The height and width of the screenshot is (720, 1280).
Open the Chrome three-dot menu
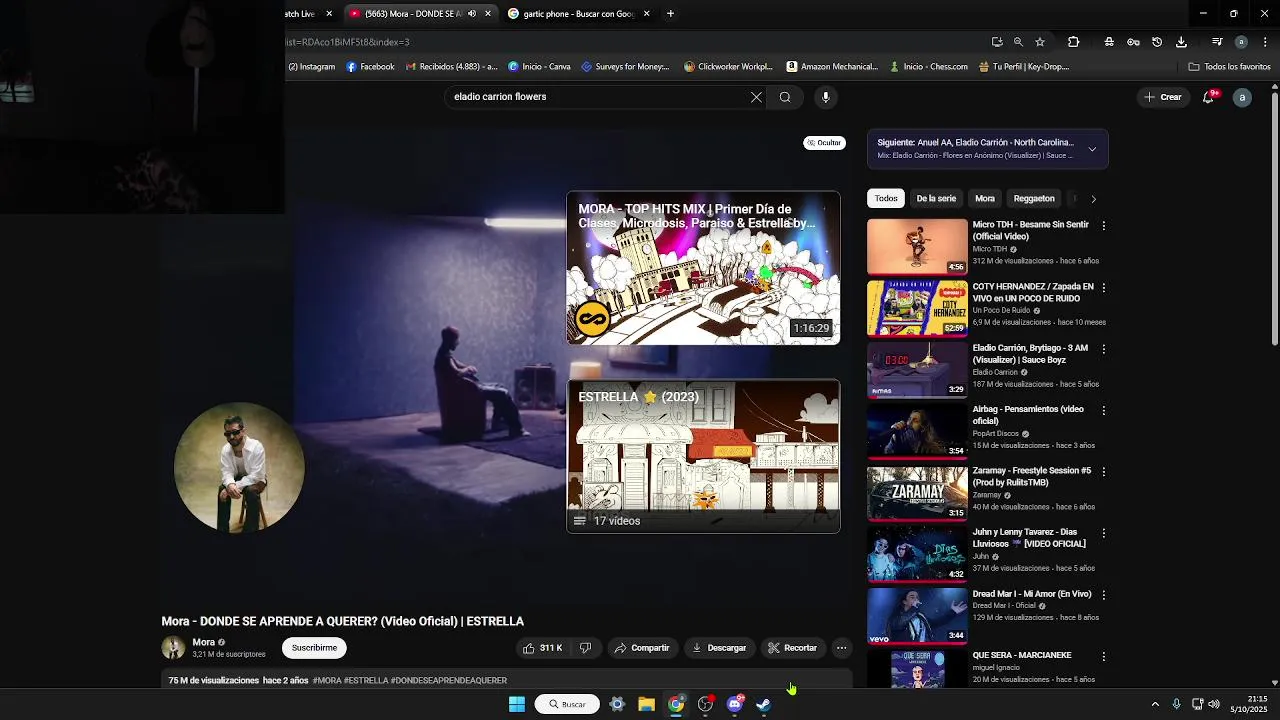[x=1266, y=42]
